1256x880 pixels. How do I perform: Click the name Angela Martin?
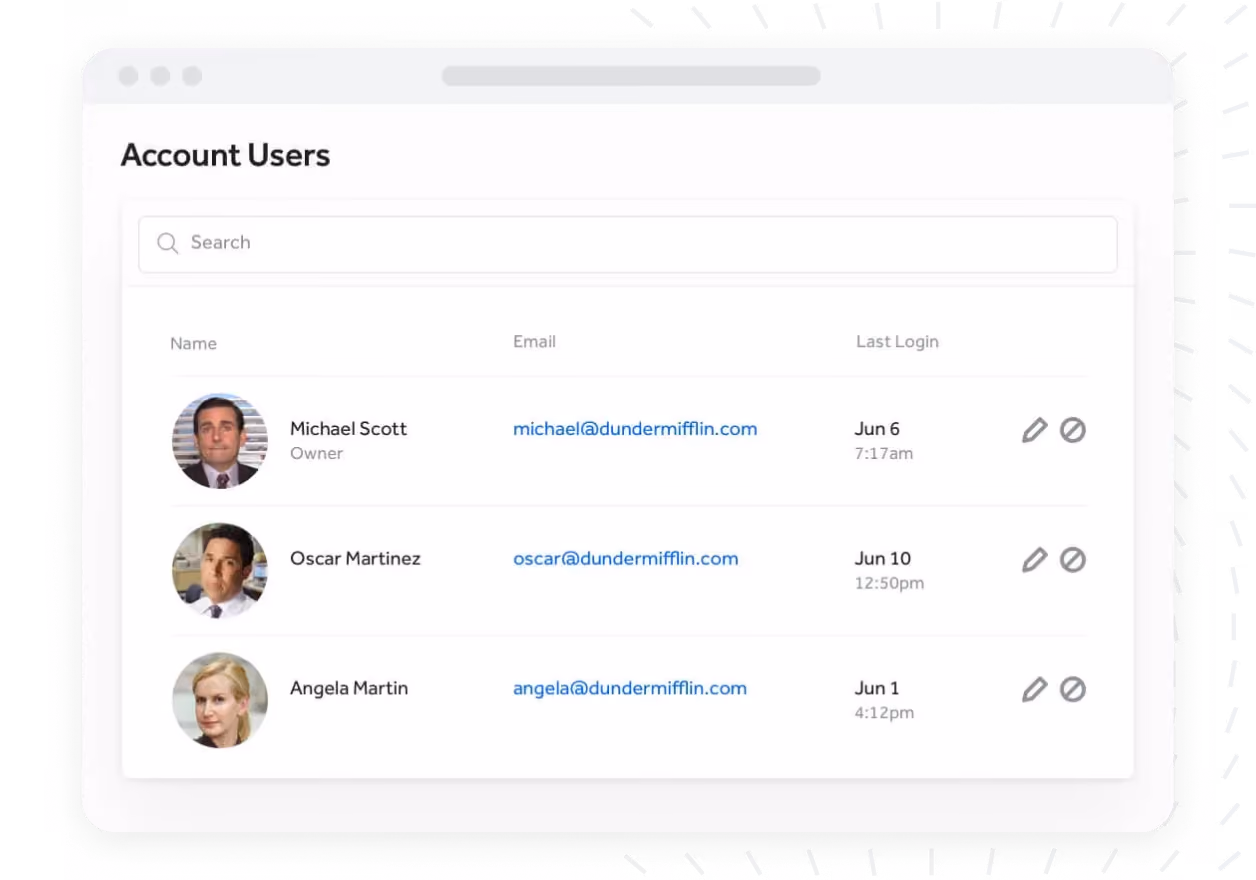click(349, 688)
